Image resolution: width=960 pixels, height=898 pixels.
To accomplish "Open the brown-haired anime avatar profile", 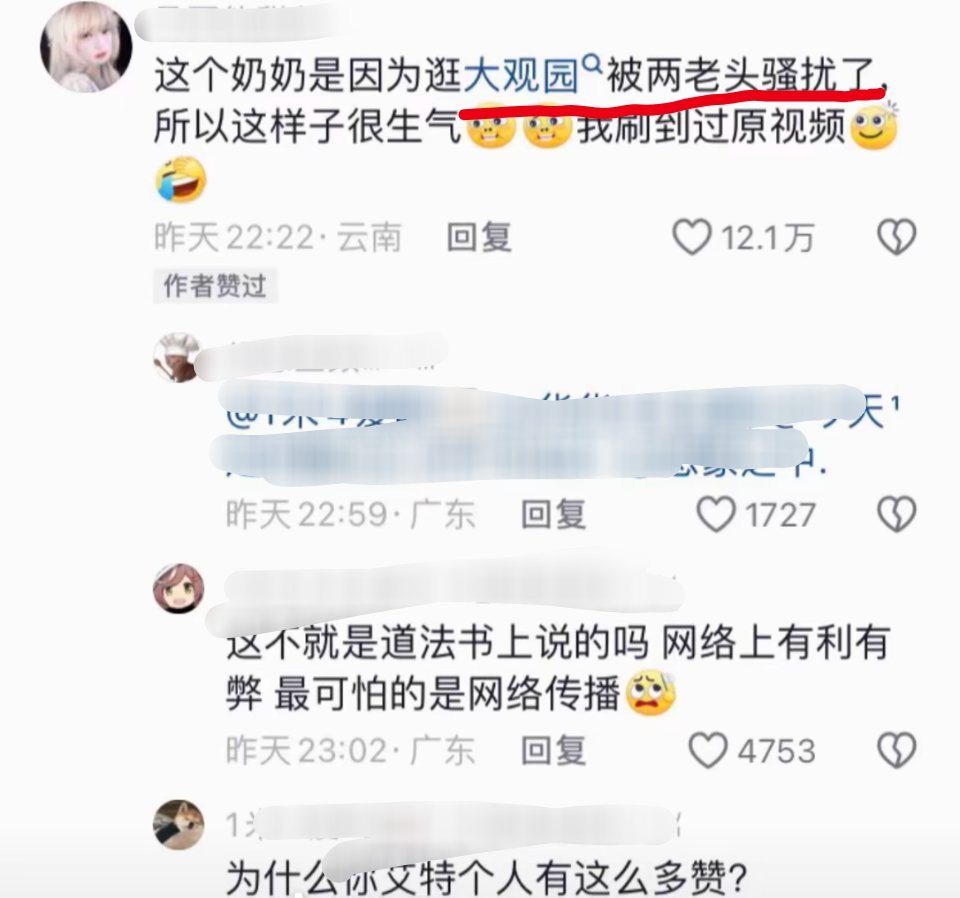I will 178,588.
